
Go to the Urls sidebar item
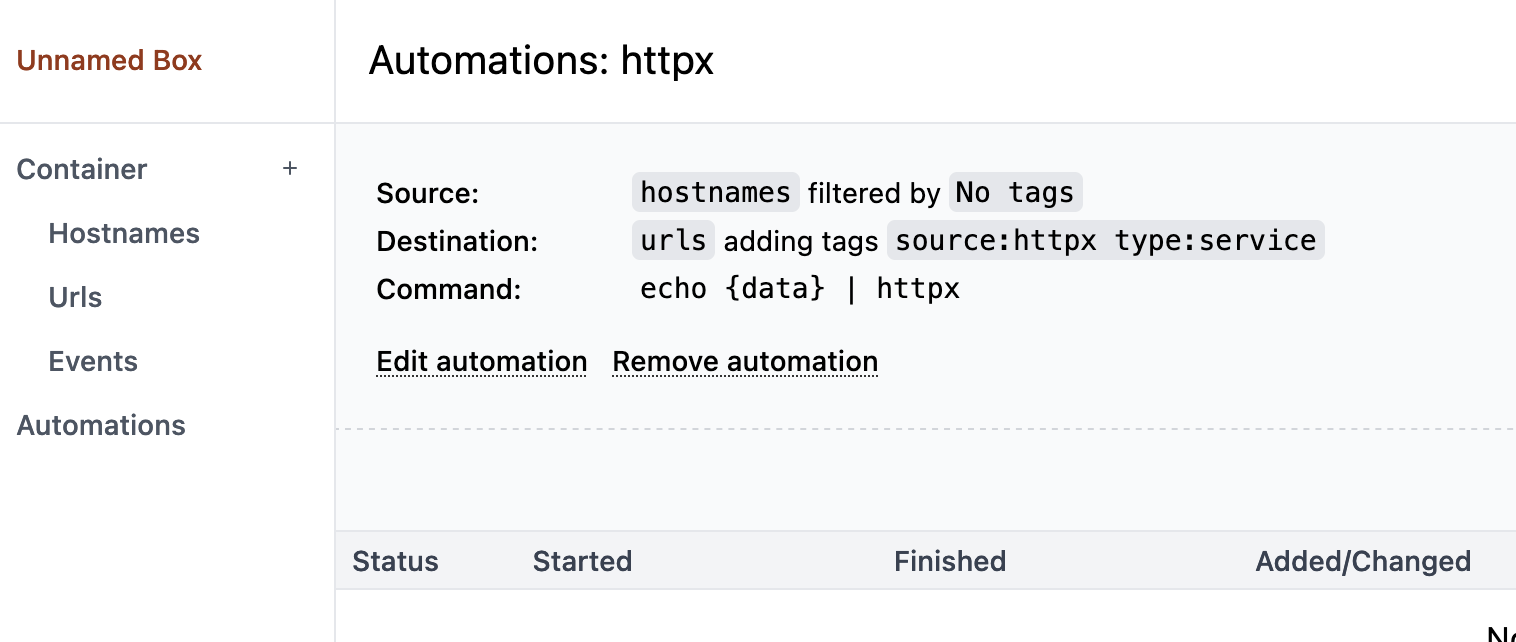pyautogui.click(x=75, y=297)
